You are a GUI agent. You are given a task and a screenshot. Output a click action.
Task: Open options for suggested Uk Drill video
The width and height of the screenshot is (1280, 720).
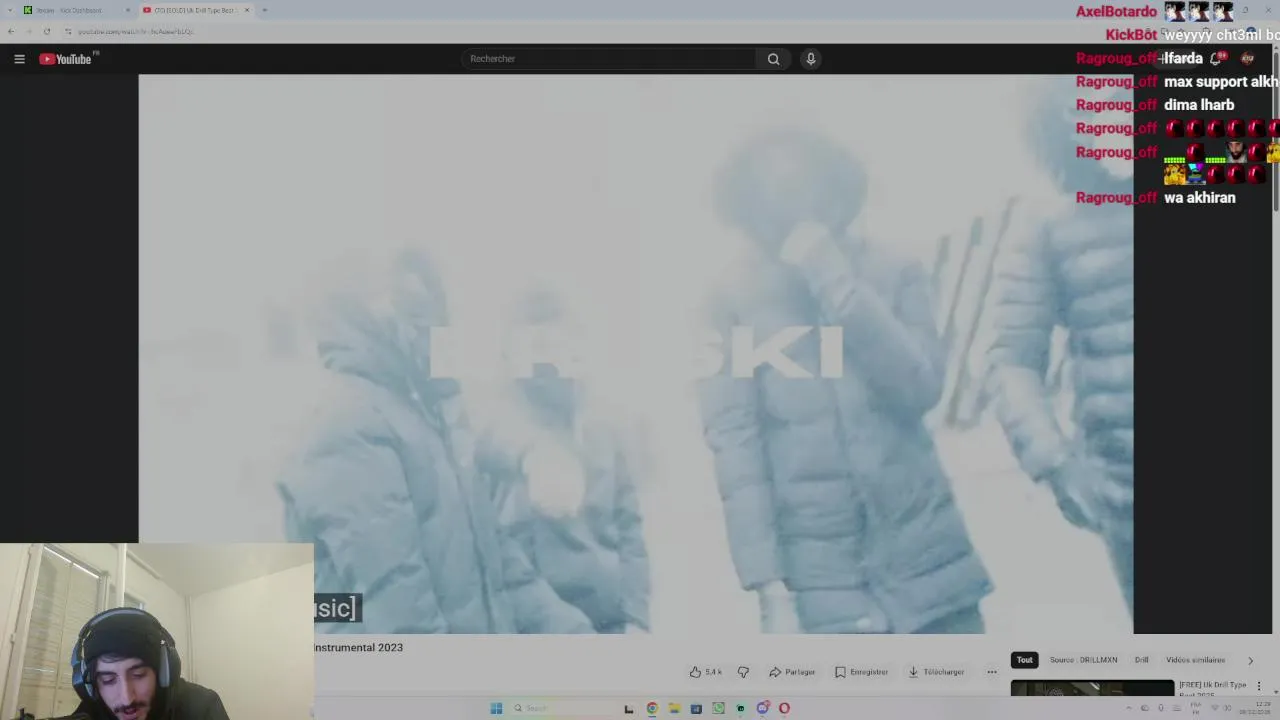[1259, 686]
